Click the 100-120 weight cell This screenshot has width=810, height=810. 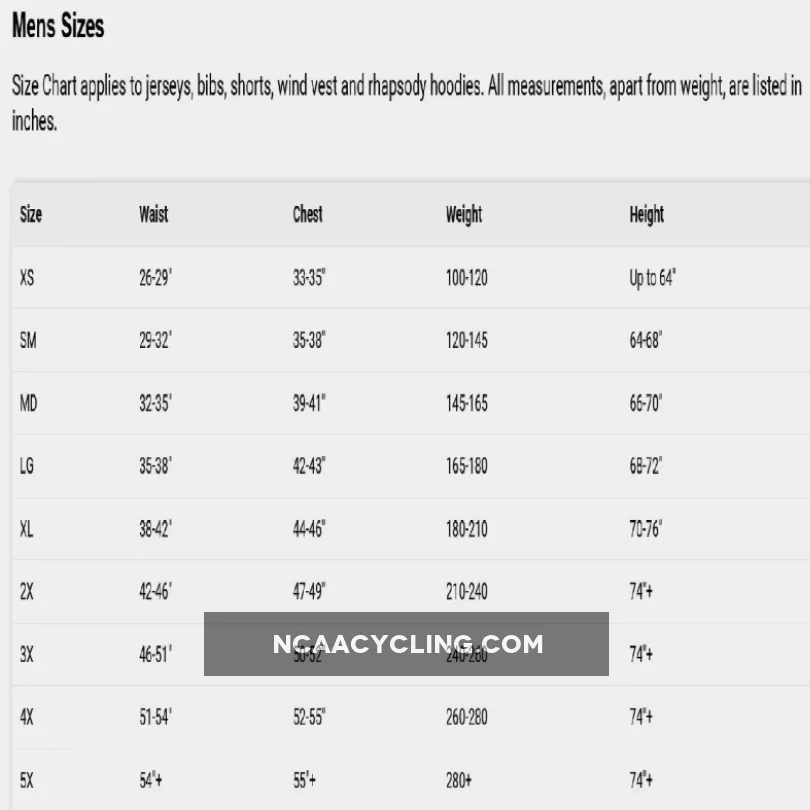tap(466, 278)
